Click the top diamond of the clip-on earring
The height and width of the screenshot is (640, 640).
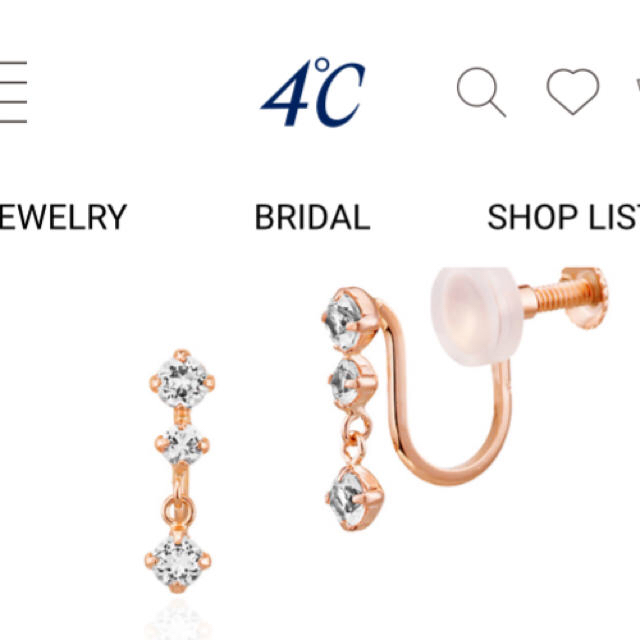coord(350,320)
